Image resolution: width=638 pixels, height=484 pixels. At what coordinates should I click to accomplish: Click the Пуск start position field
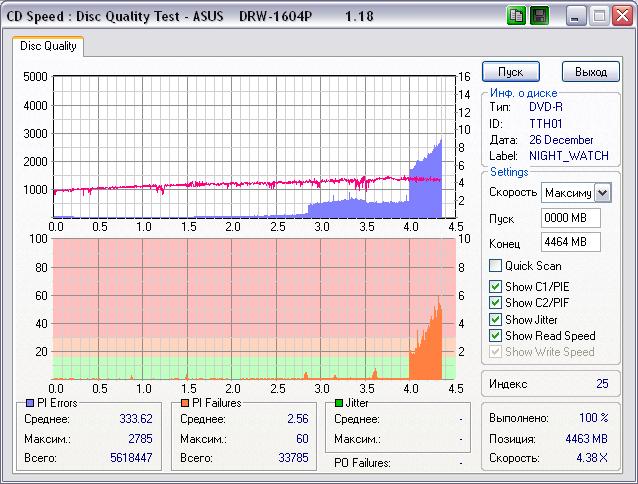click(568, 218)
